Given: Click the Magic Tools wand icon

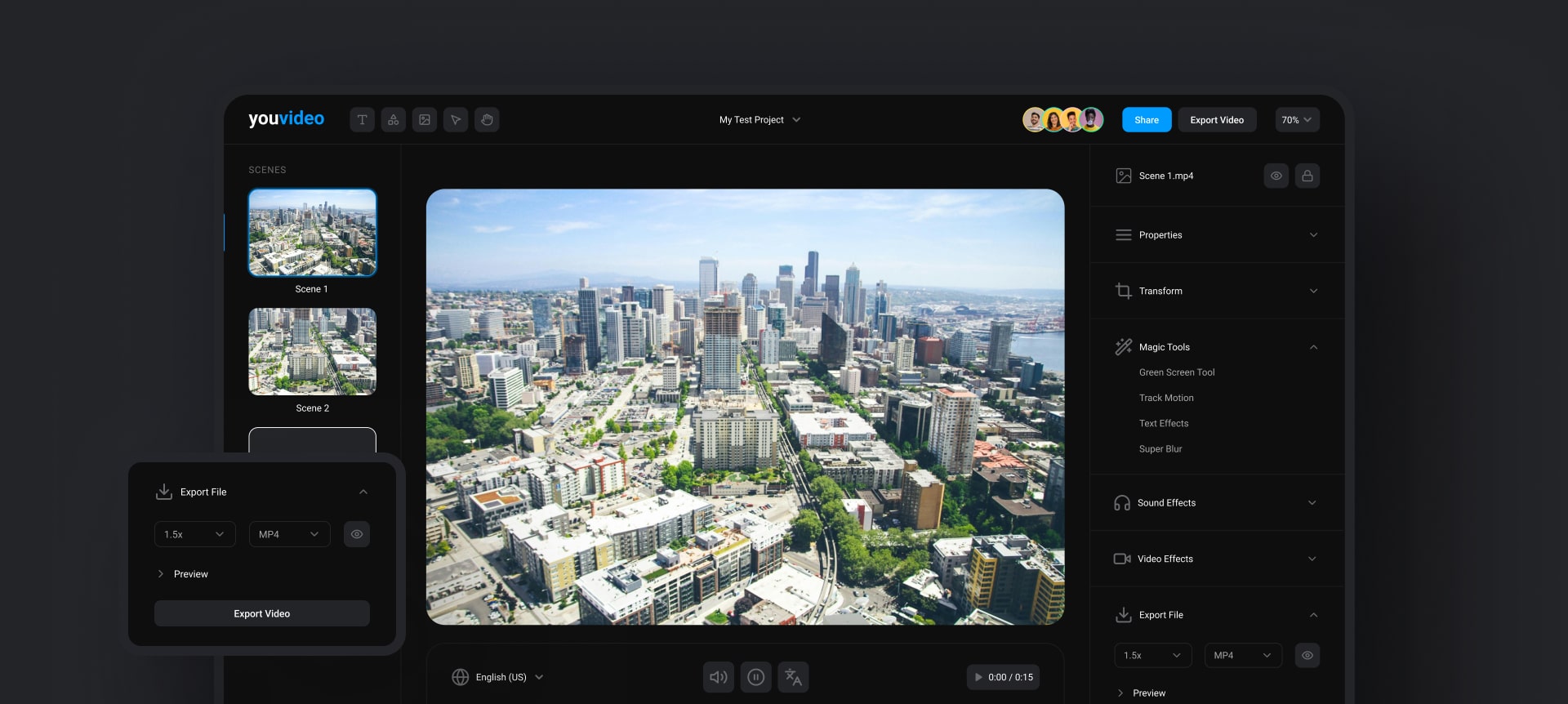Looking at the screenshot, I should [1124, 347].
